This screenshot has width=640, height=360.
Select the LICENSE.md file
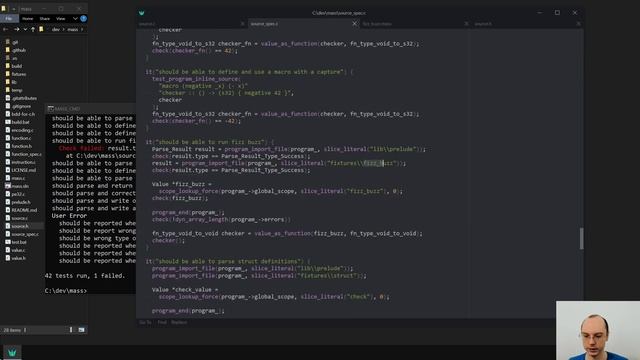[x=24, y=170]
